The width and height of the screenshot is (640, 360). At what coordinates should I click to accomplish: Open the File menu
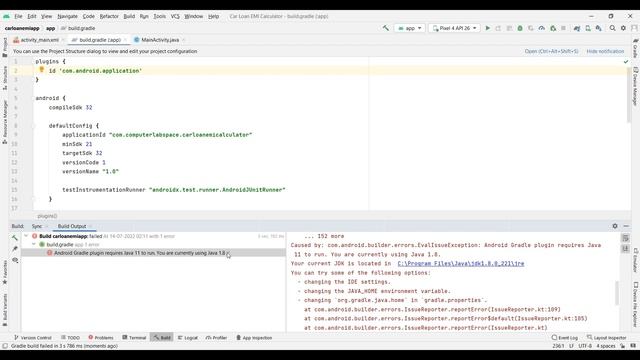click(x=18, y=16)
